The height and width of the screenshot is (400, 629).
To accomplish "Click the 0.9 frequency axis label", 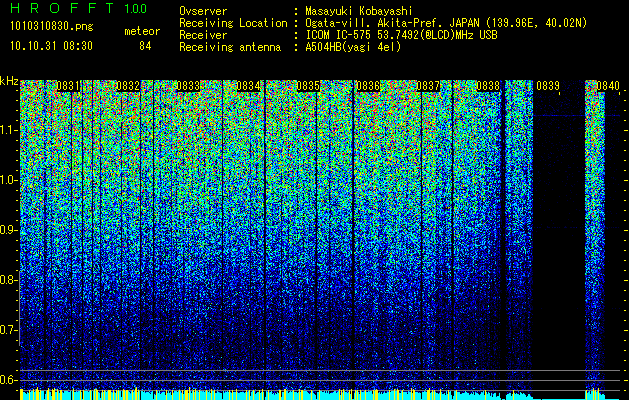I will (x=7, y=230).
